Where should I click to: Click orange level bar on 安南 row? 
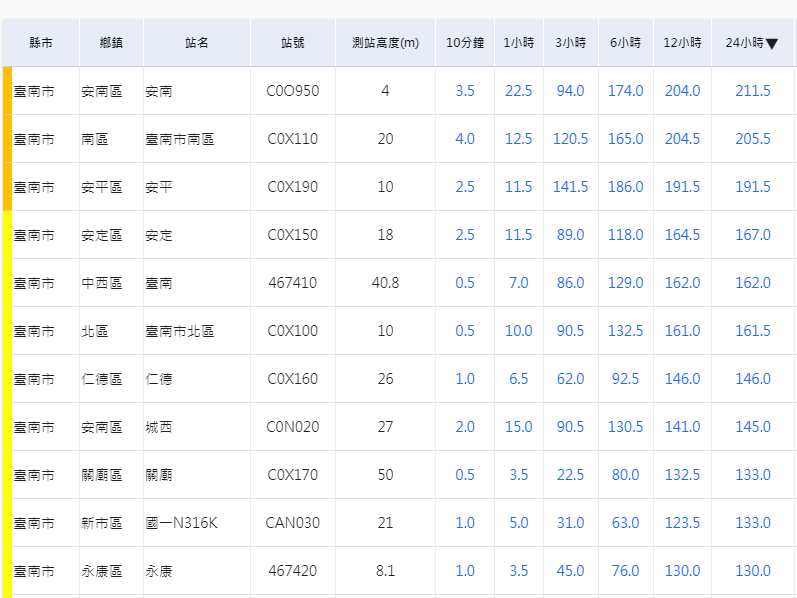click(x=7, y=91)
